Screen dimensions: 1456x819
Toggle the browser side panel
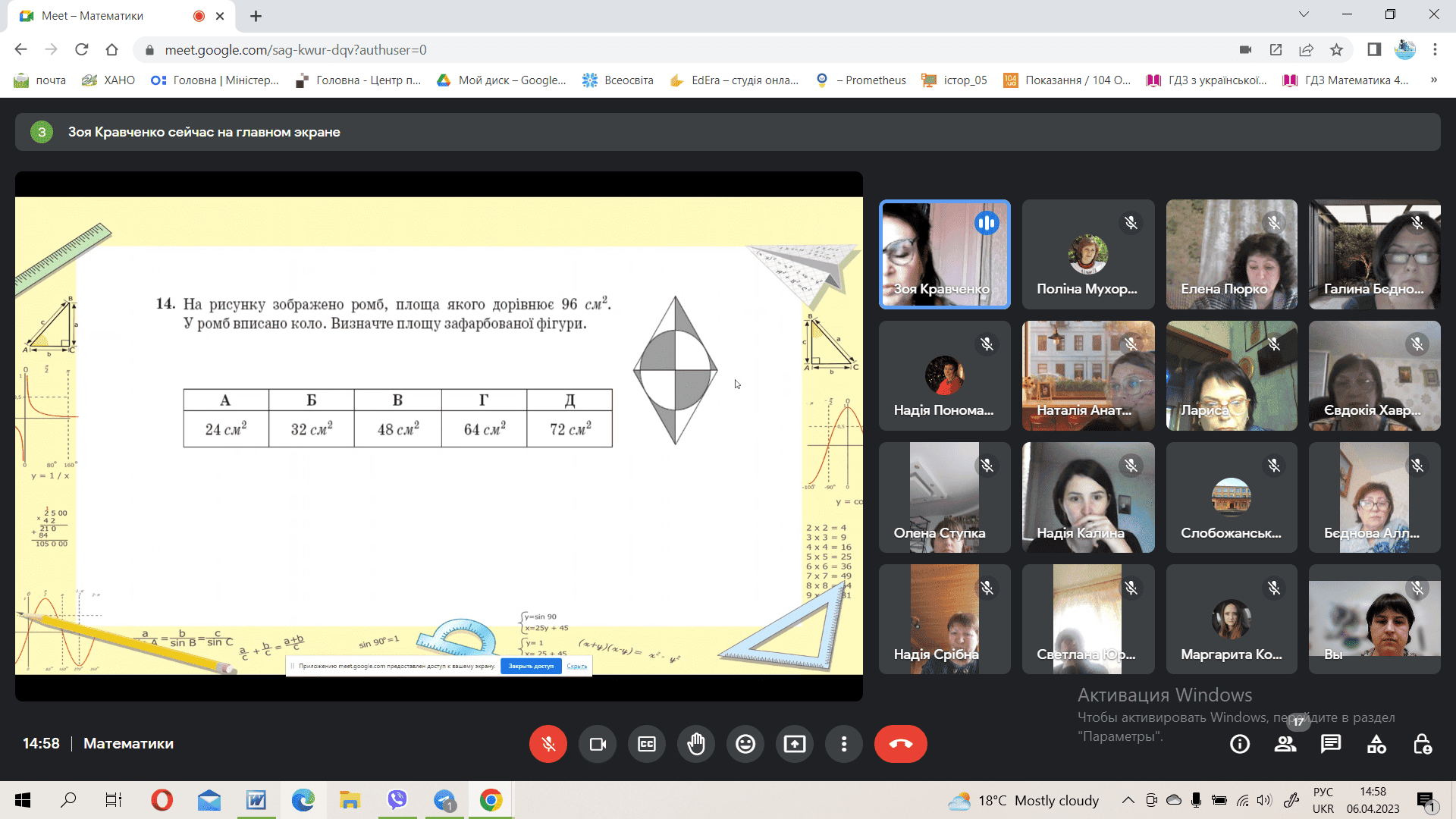click(x=1374, y=49)
